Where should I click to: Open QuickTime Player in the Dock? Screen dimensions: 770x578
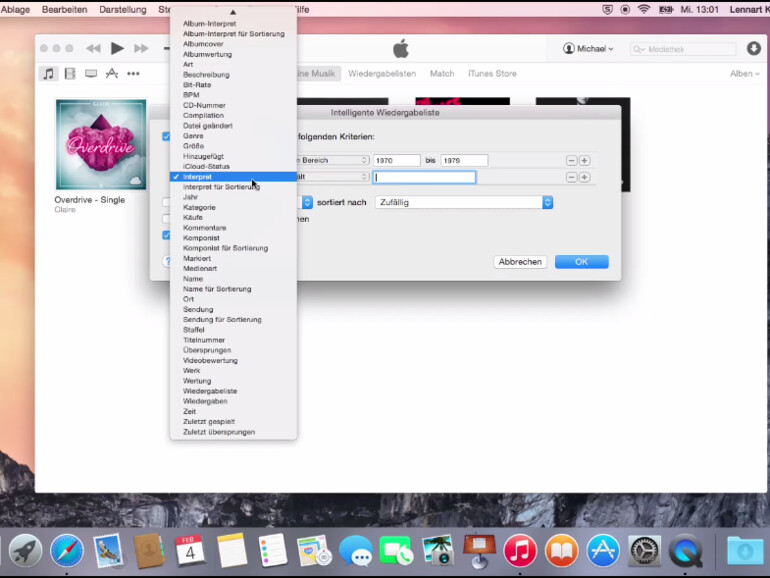pos(686,550)
